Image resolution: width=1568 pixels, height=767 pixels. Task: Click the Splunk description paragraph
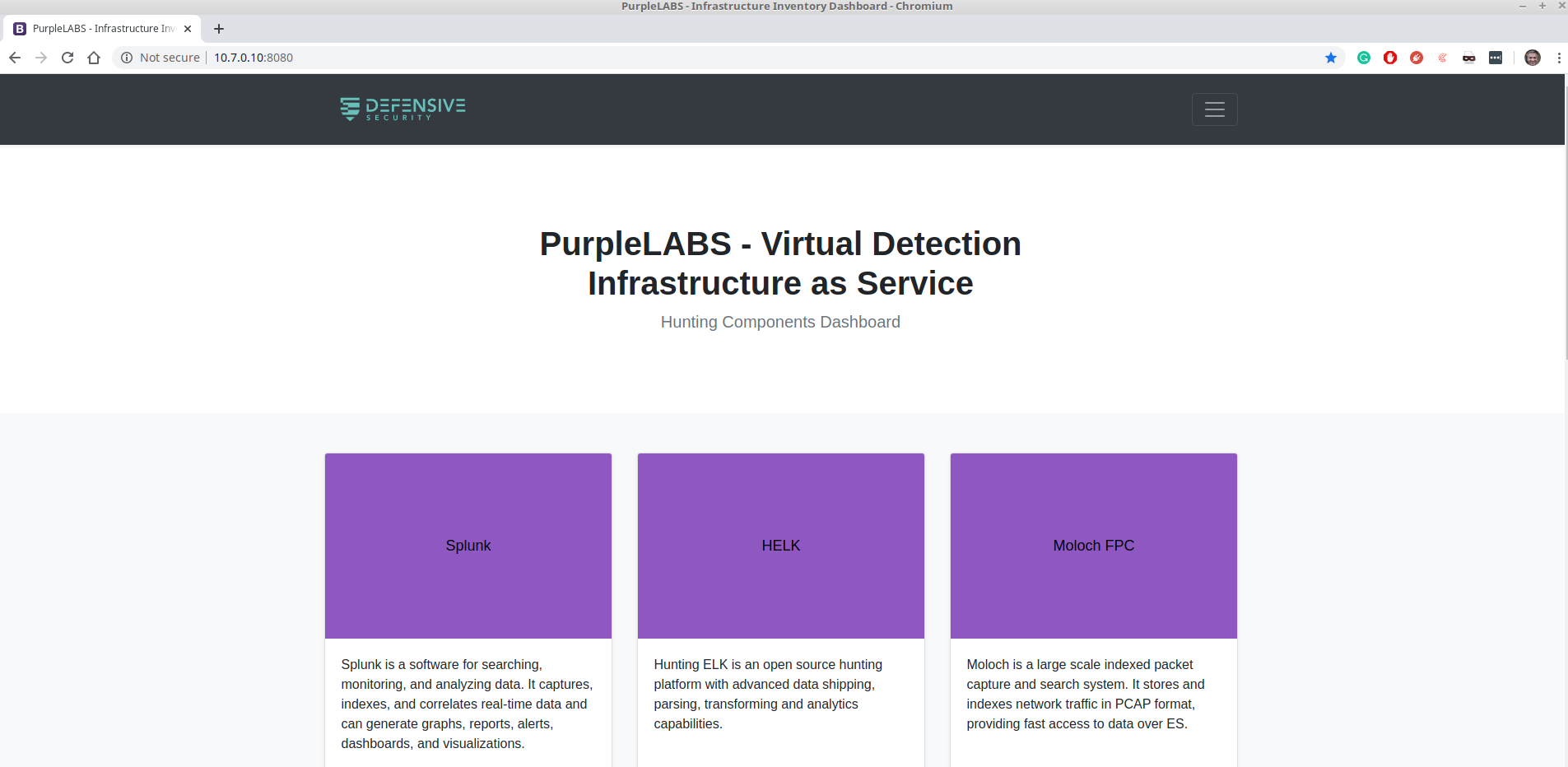468,704
